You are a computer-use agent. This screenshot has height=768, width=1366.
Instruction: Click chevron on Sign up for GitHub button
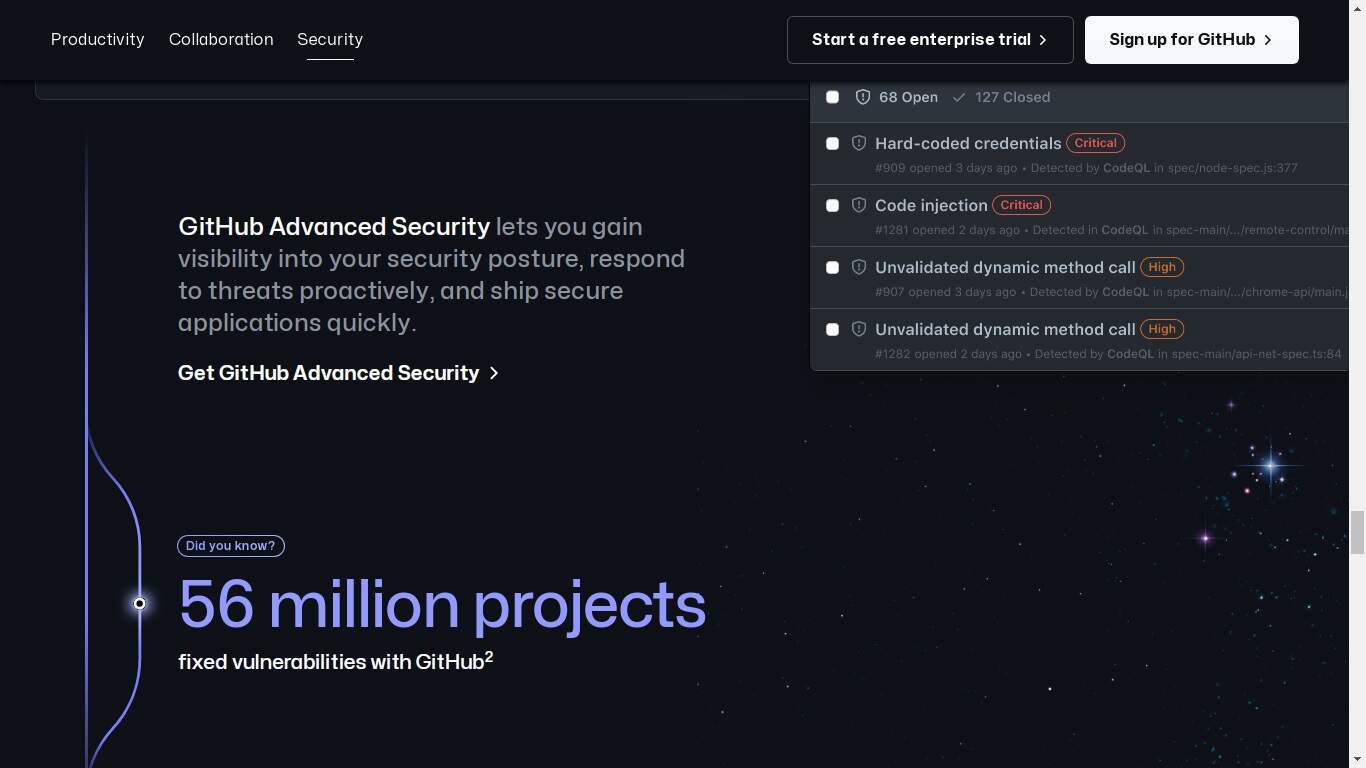pos(1268,40)
